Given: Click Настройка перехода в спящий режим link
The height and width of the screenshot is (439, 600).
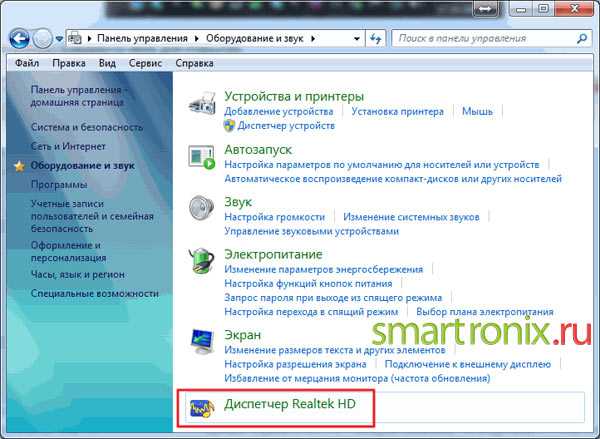Looking at the screenshot, I should pos(311,312).
